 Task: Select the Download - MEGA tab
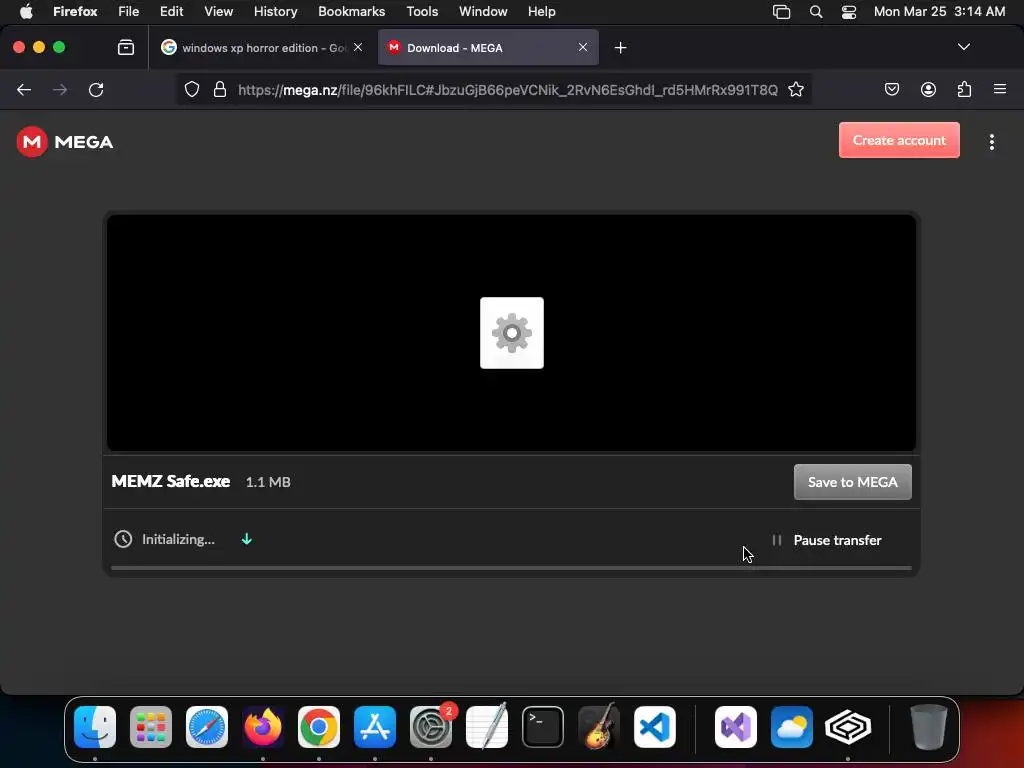pyautogui.click(x=488, y=48)
